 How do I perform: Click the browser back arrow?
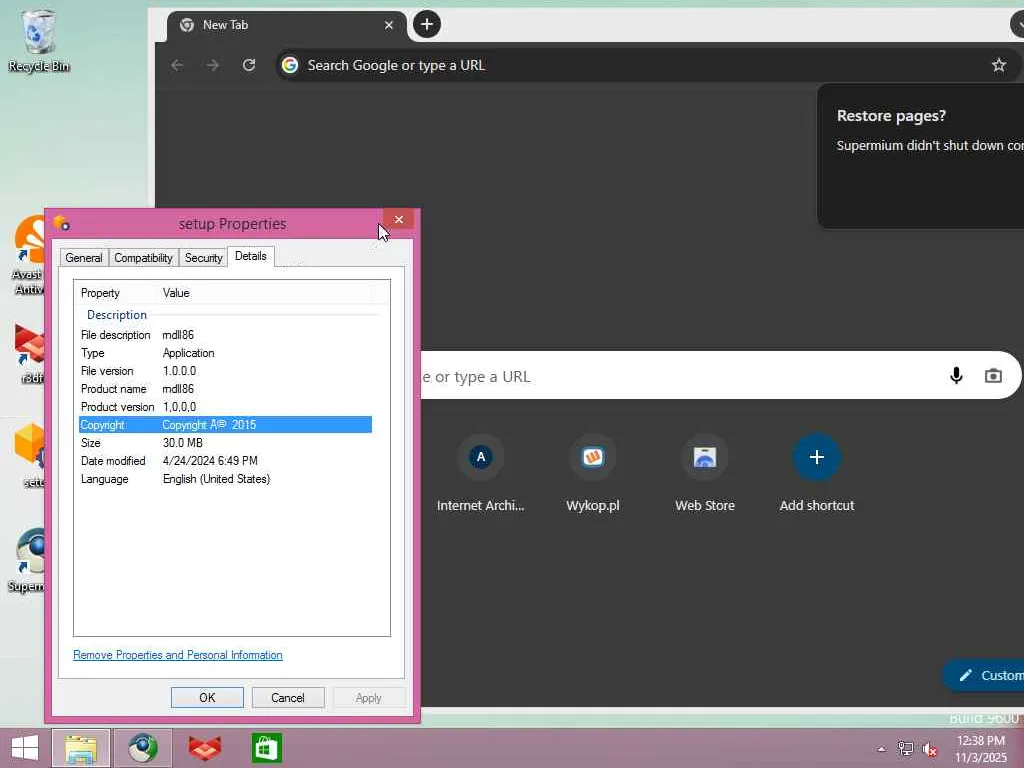click(x=177, y=65)
